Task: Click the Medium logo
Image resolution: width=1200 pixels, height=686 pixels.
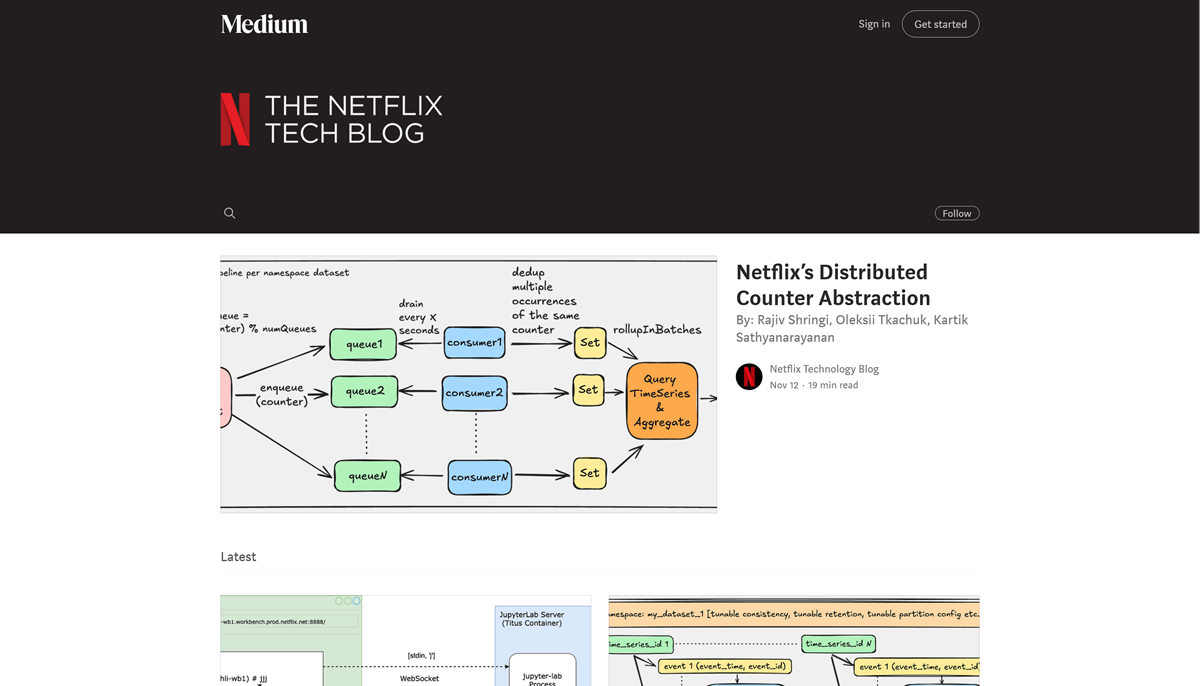Action: click(x=264, y=24)
